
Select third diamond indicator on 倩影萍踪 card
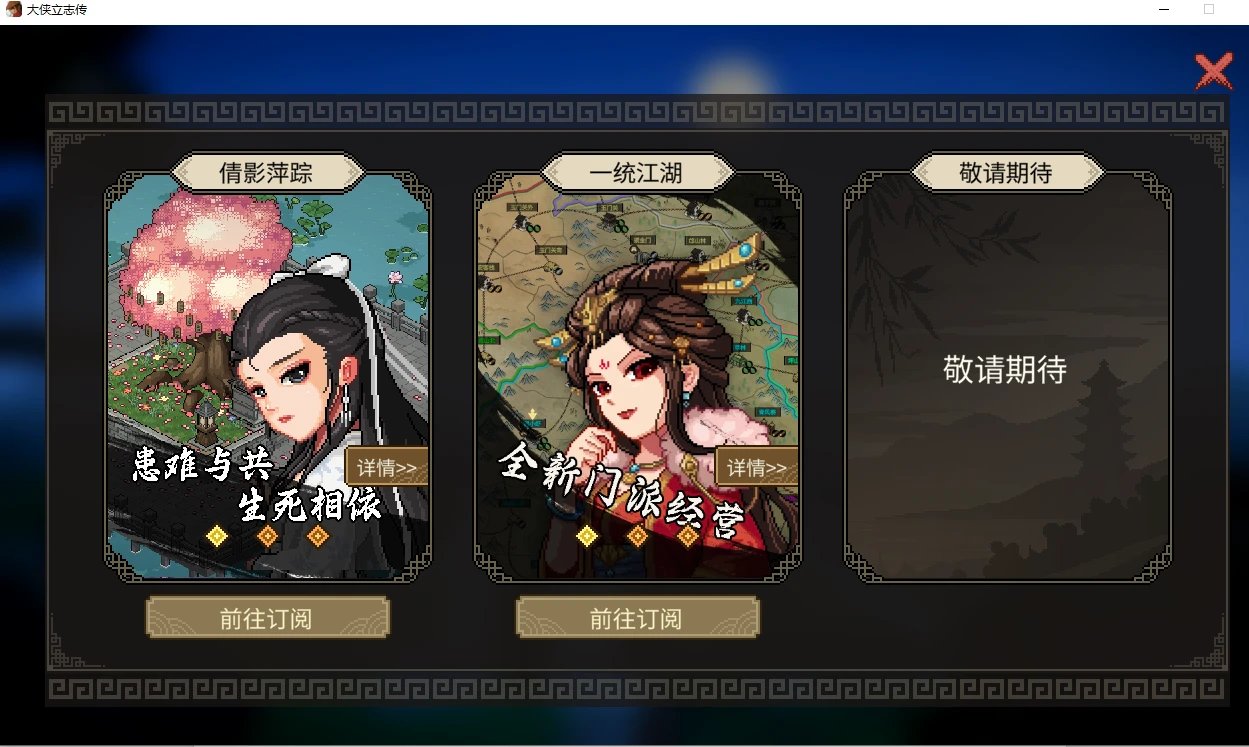click(318, 536)
